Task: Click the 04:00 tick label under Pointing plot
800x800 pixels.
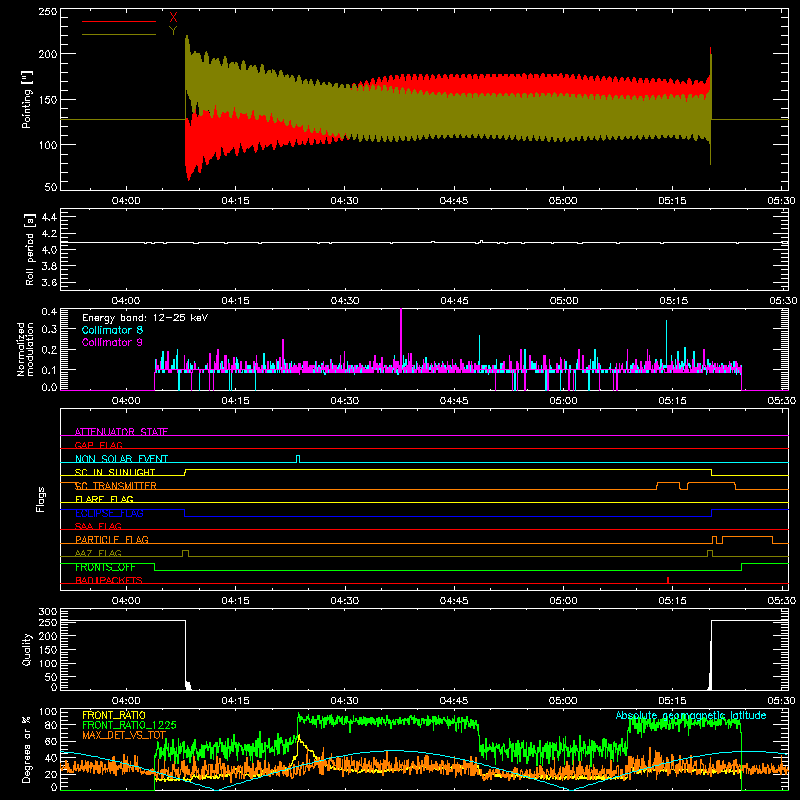Action: [x=126, y=201]
